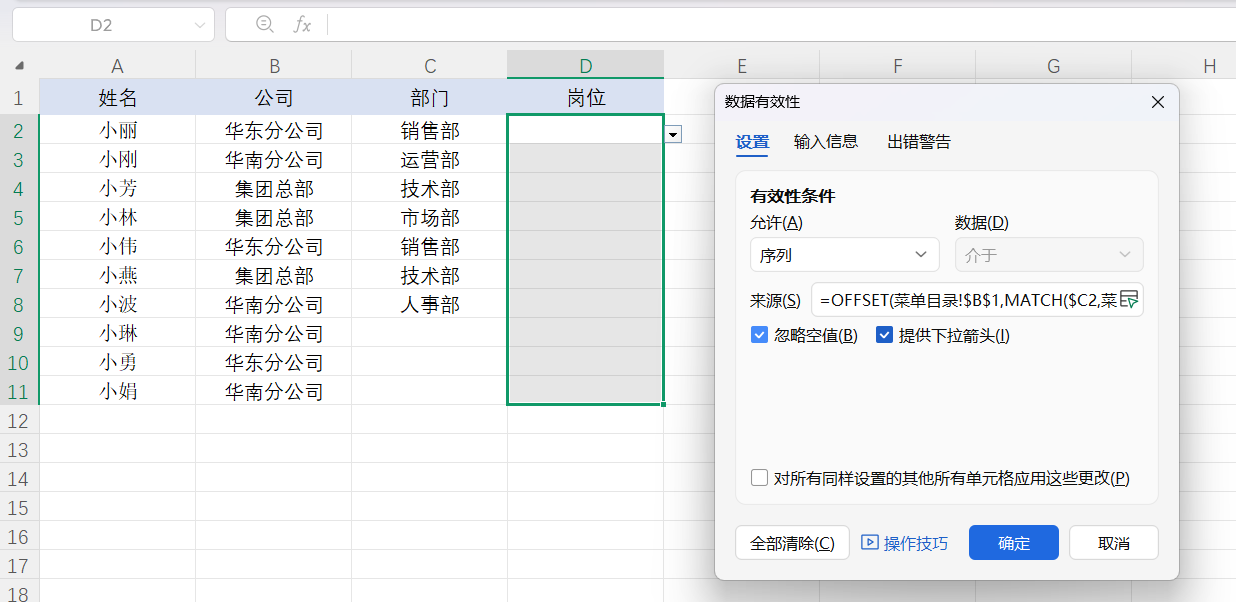1236x602 pixels.
Task: Uncheck 忽略空值 checkbox
Action: (759, 336)
